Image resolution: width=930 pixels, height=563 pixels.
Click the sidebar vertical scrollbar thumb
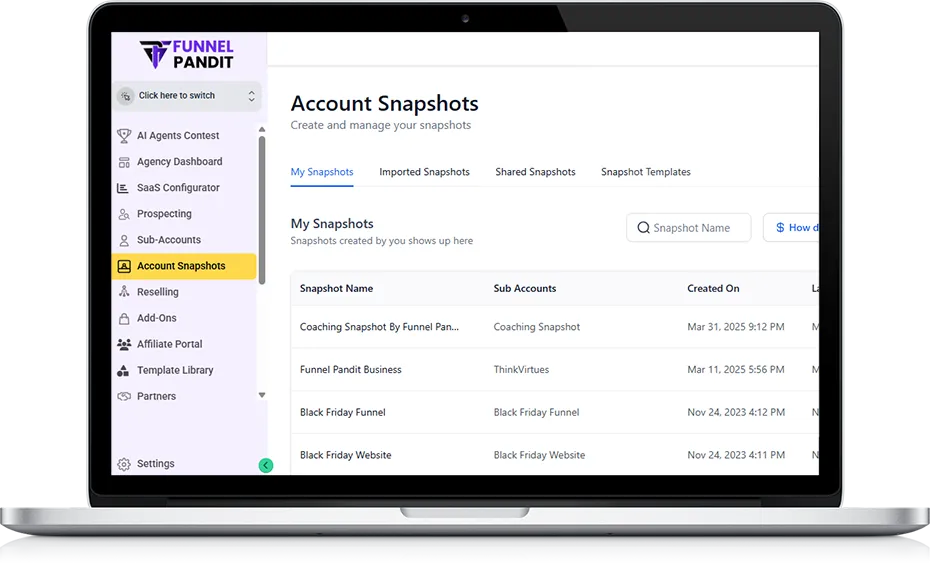[x=262, y=211]
